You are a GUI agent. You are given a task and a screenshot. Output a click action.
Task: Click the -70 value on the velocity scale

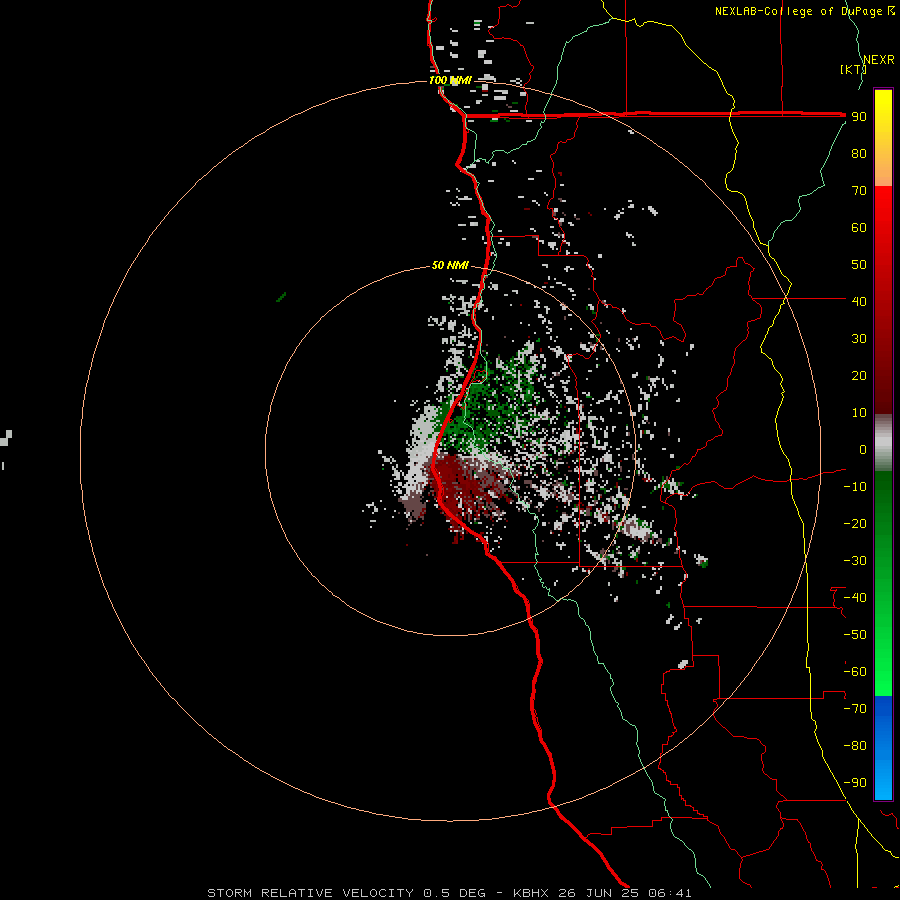pyautogui.click(x=855, y=709)
